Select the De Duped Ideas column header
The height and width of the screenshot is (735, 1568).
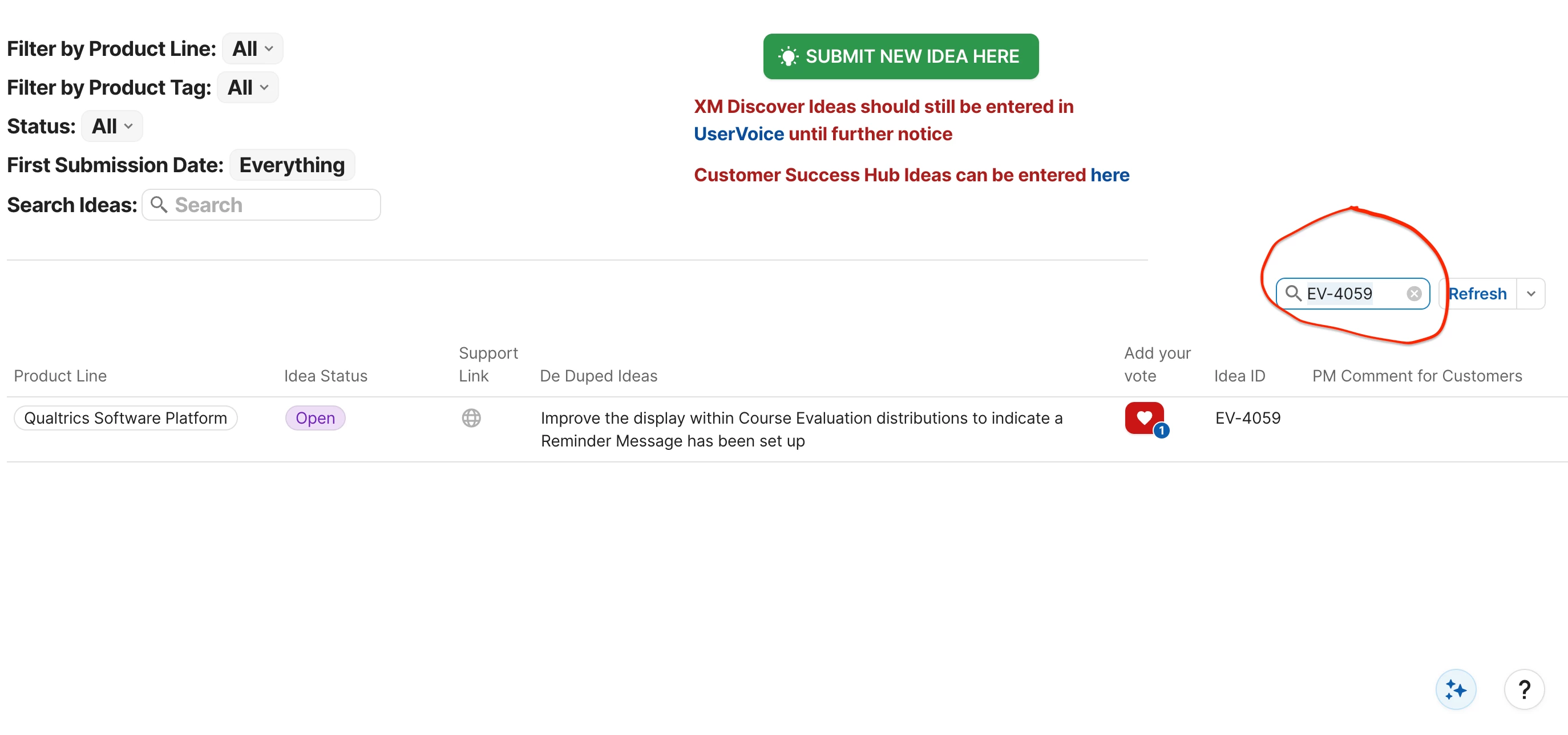tap(599, 376)
